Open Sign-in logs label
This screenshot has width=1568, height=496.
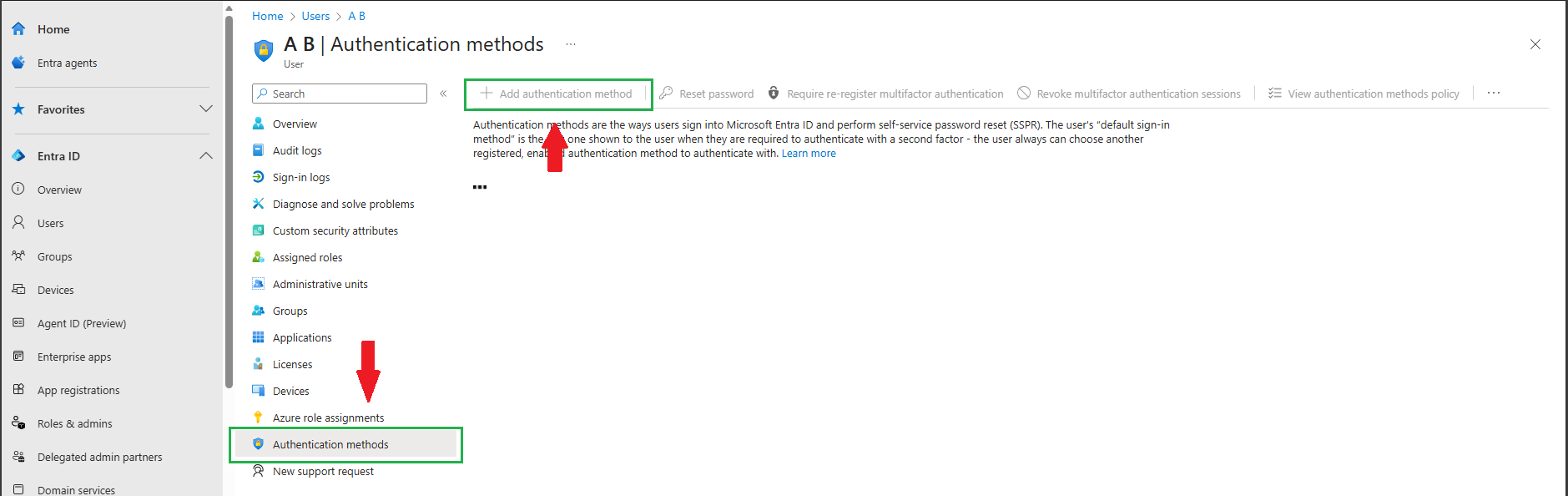301,177
